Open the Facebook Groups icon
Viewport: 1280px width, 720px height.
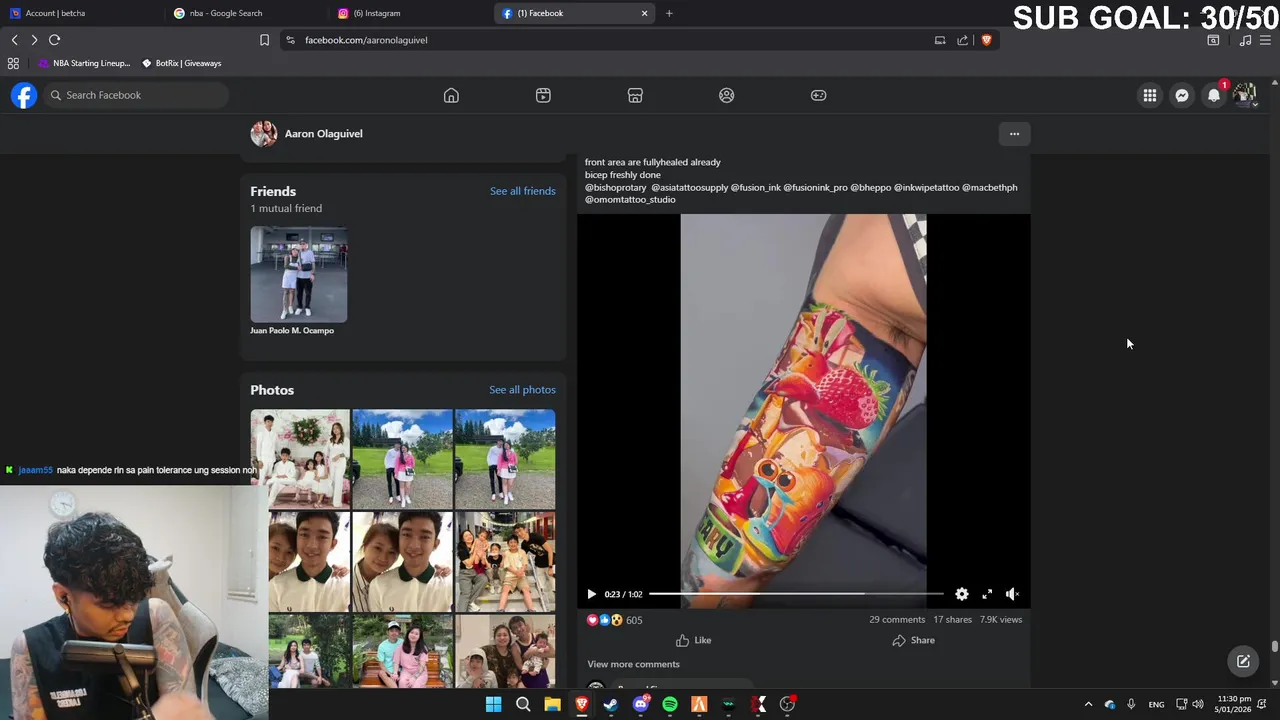(x=727, y=95)
